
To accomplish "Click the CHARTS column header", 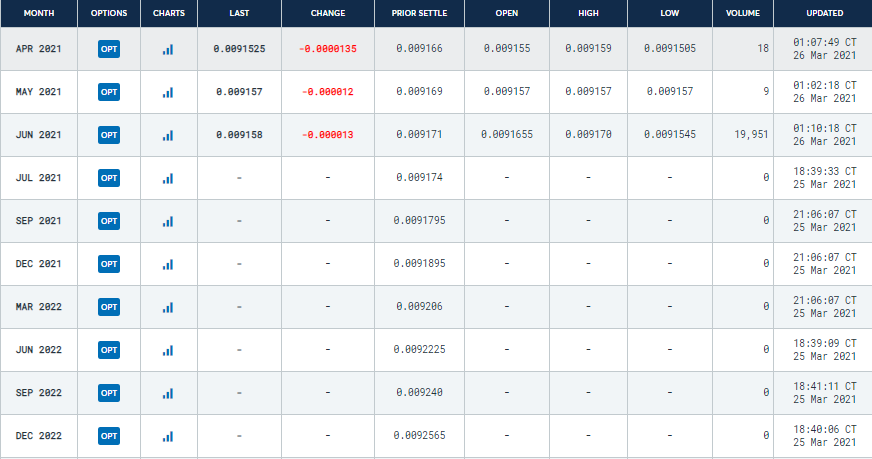I will click(x=169, y=13).
